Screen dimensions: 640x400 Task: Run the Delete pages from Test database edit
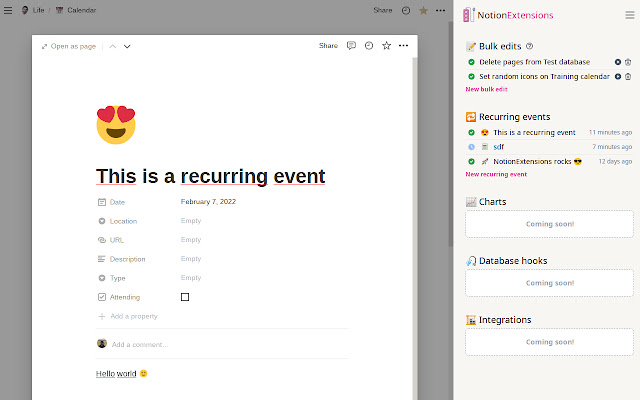click(x=618, y=62)
